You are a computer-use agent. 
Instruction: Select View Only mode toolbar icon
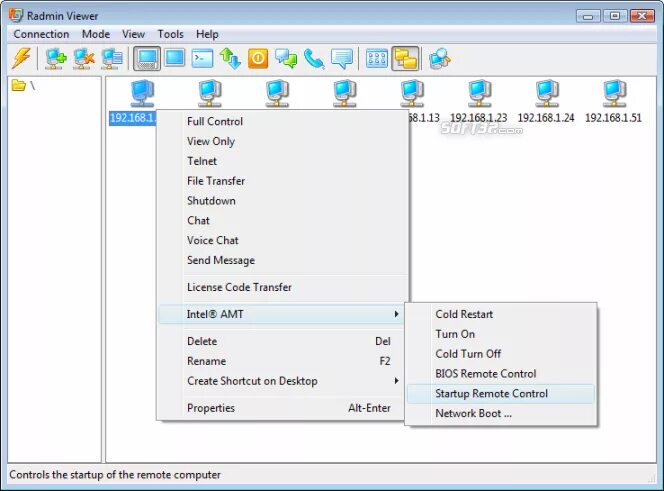(175, 58)
